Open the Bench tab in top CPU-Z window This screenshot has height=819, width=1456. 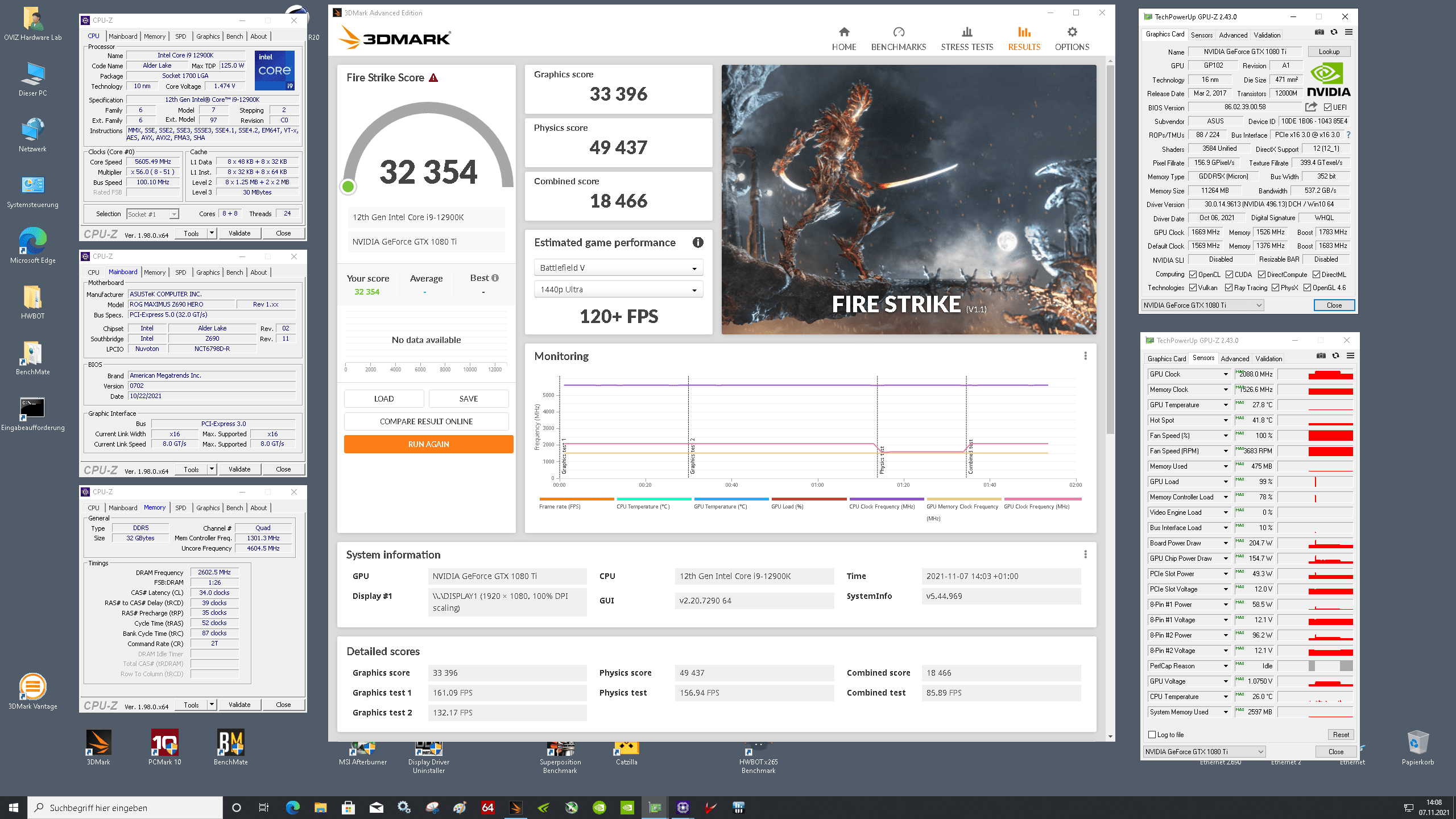[x=234, y=36]
